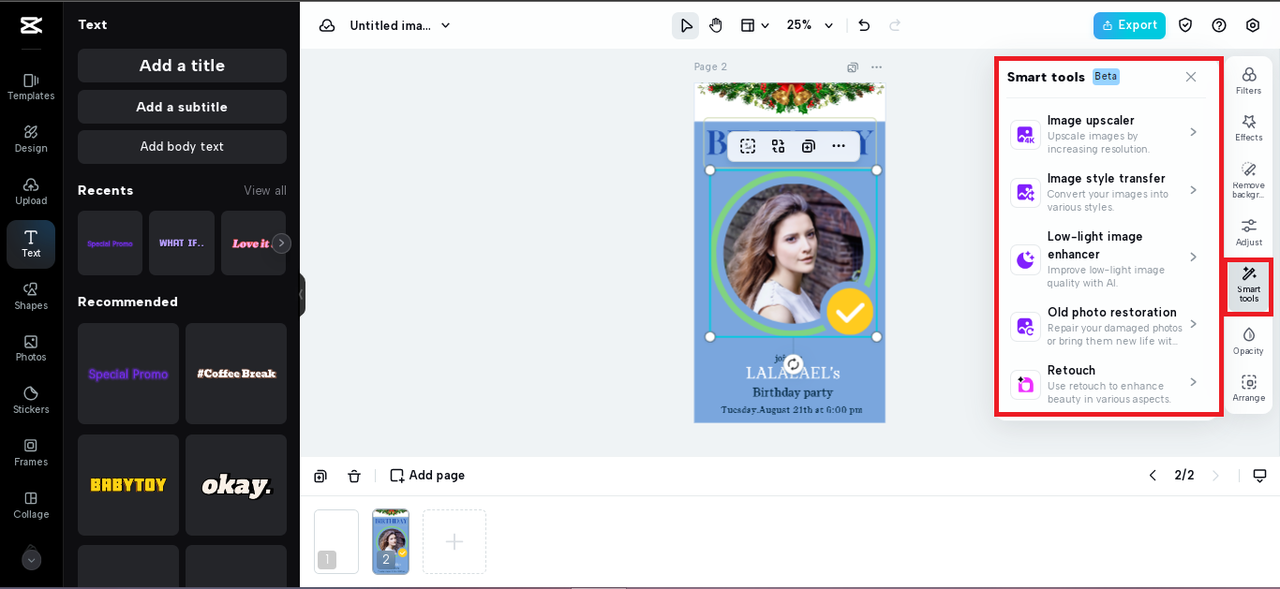
Task: Open the Filters right panel
Action: tap(1249, 81)
